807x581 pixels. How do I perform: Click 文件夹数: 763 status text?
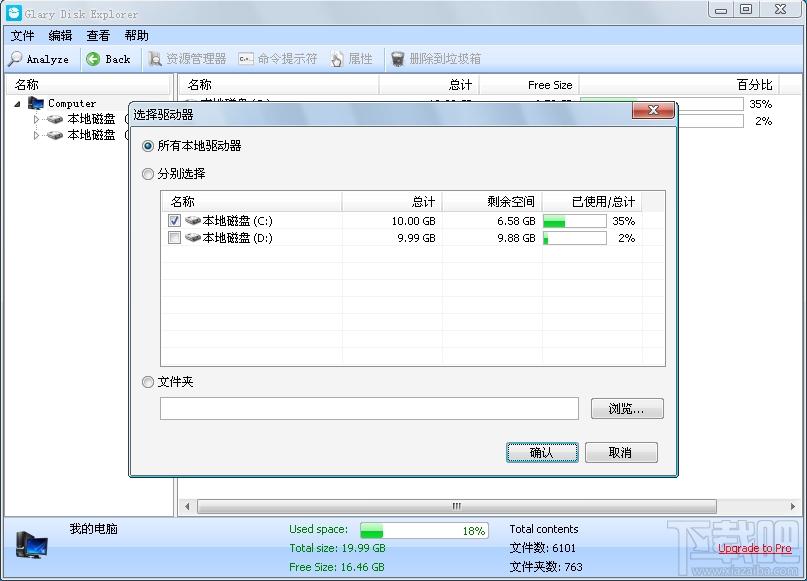(546, 567)
